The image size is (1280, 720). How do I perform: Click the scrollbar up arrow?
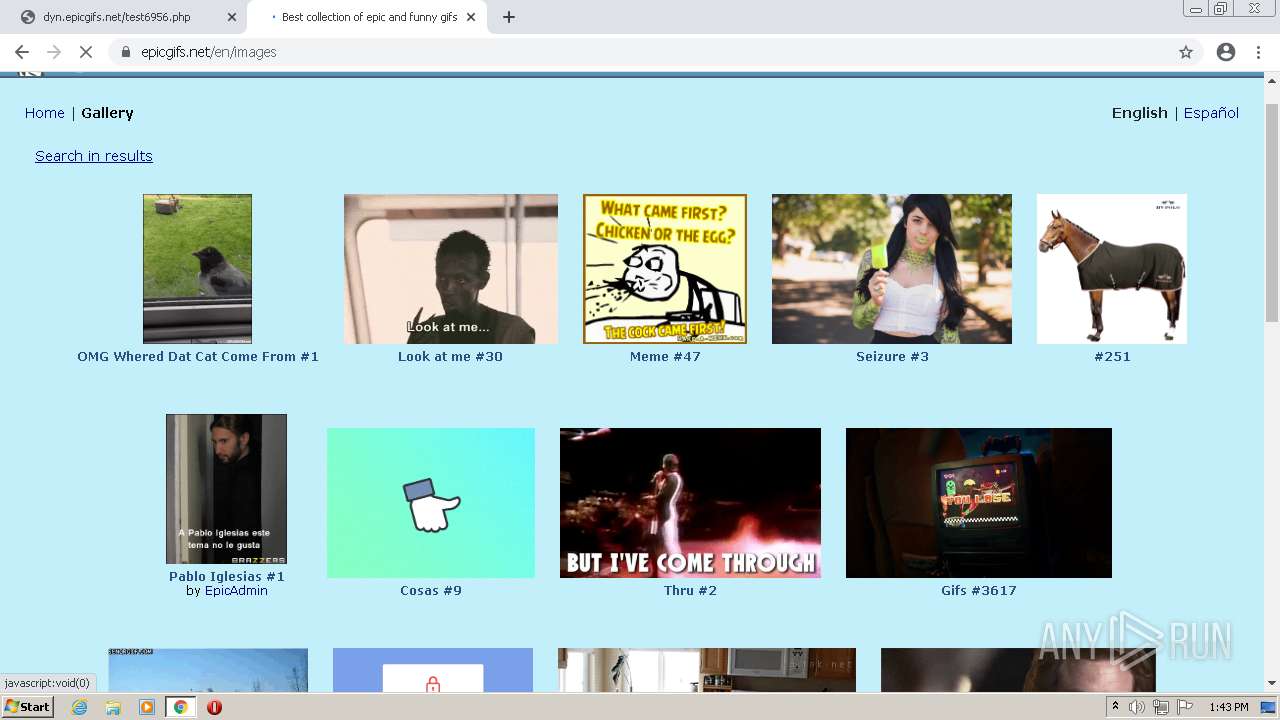[1272, 79]
